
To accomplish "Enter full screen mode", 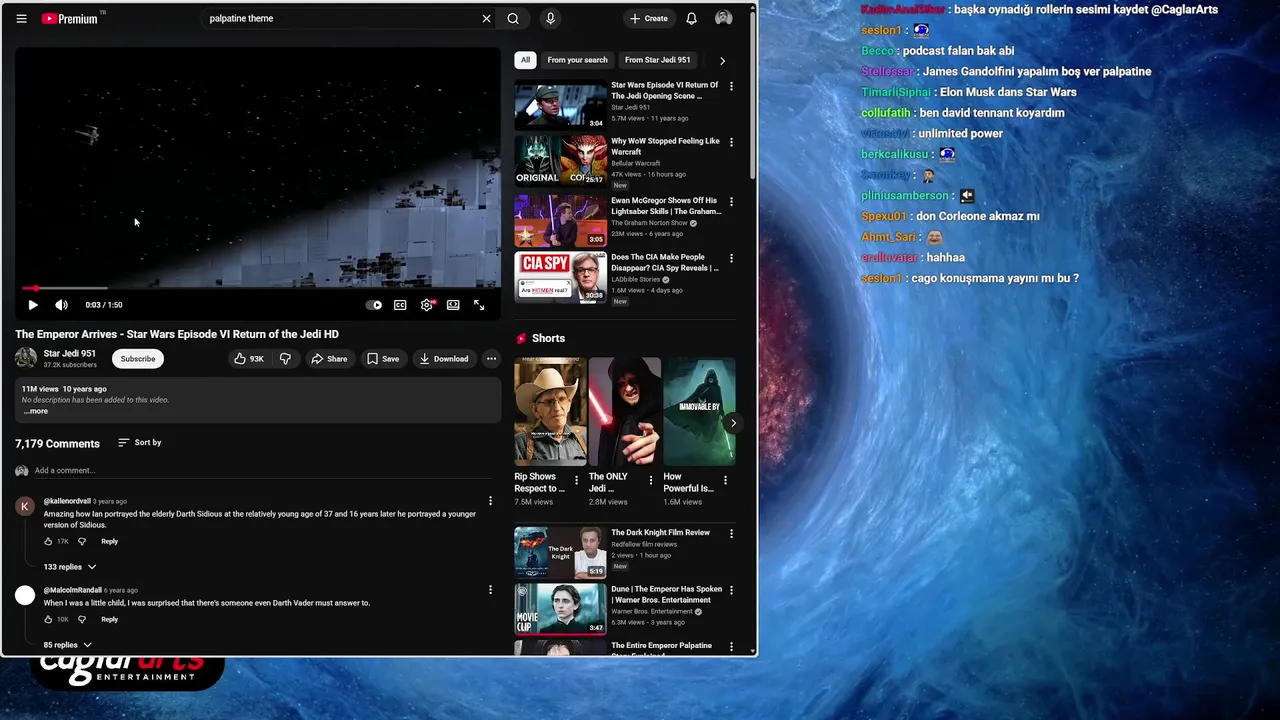I will click(479, 305).
